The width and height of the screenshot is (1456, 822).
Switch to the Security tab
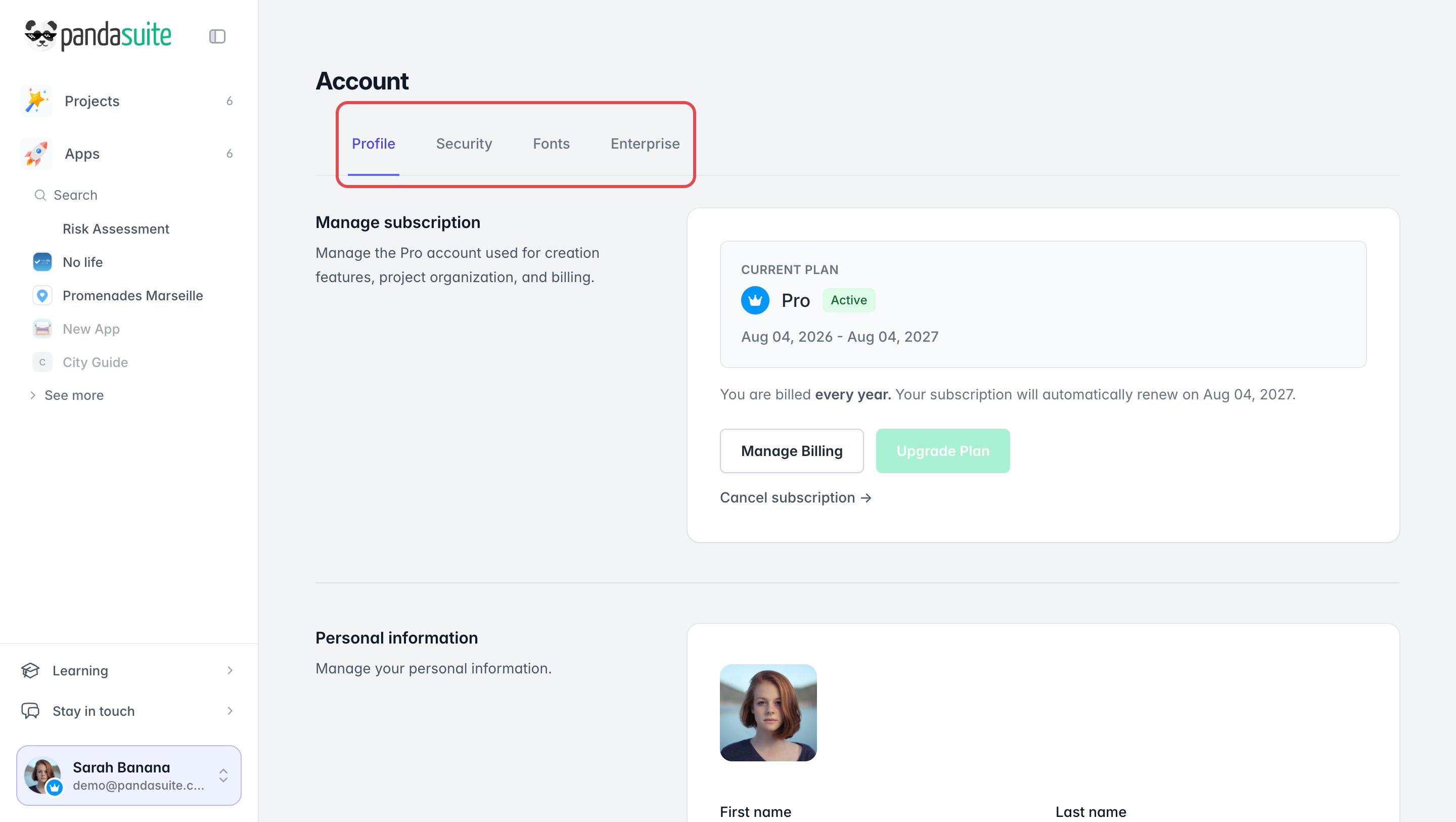[x=464, y=144]
